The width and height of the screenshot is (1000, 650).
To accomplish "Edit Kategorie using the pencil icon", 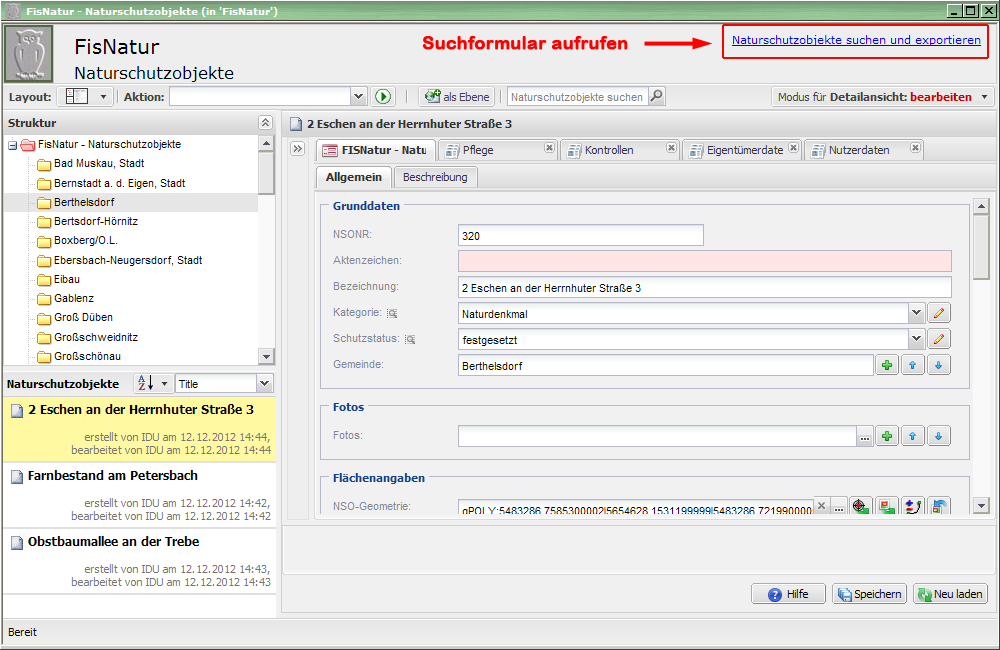I will pos(938,313).
